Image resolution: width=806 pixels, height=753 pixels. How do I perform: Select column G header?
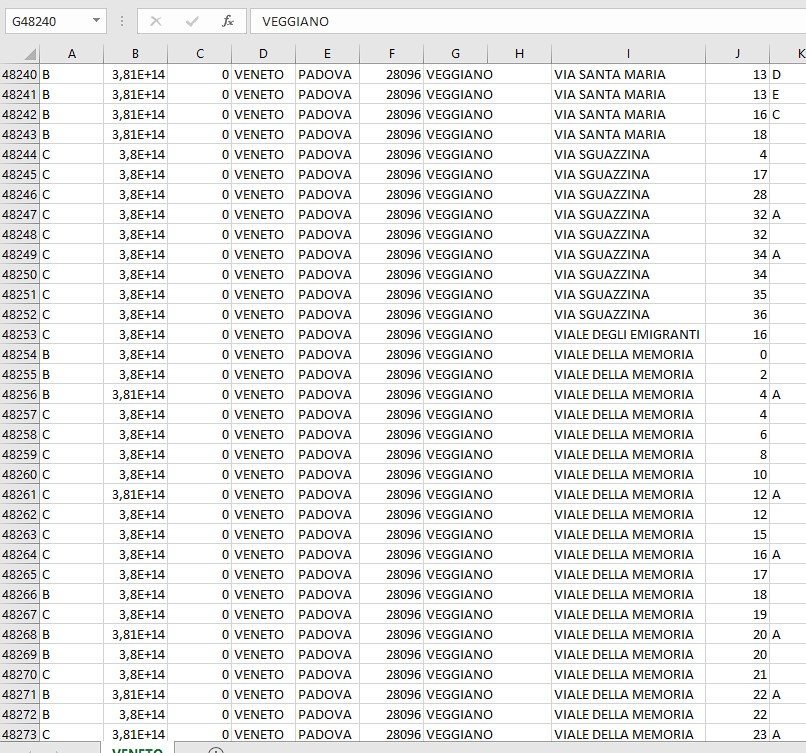(x=455, y=54)
